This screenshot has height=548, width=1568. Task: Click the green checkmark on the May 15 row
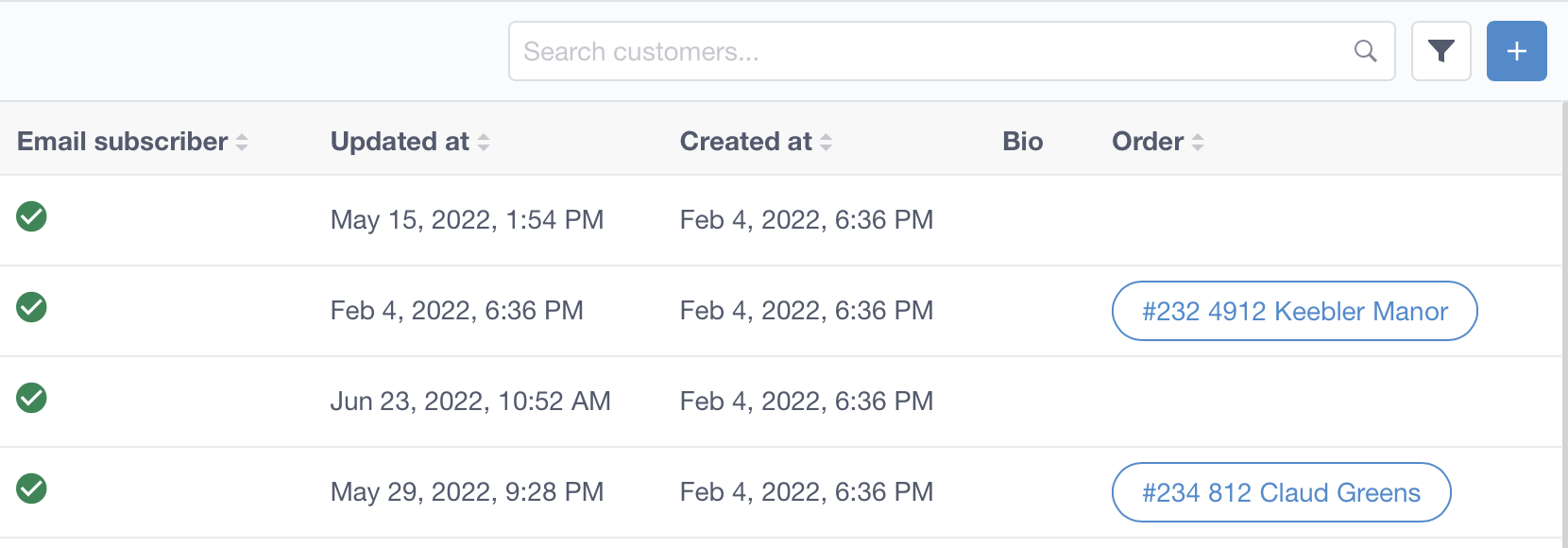(31, 217)
